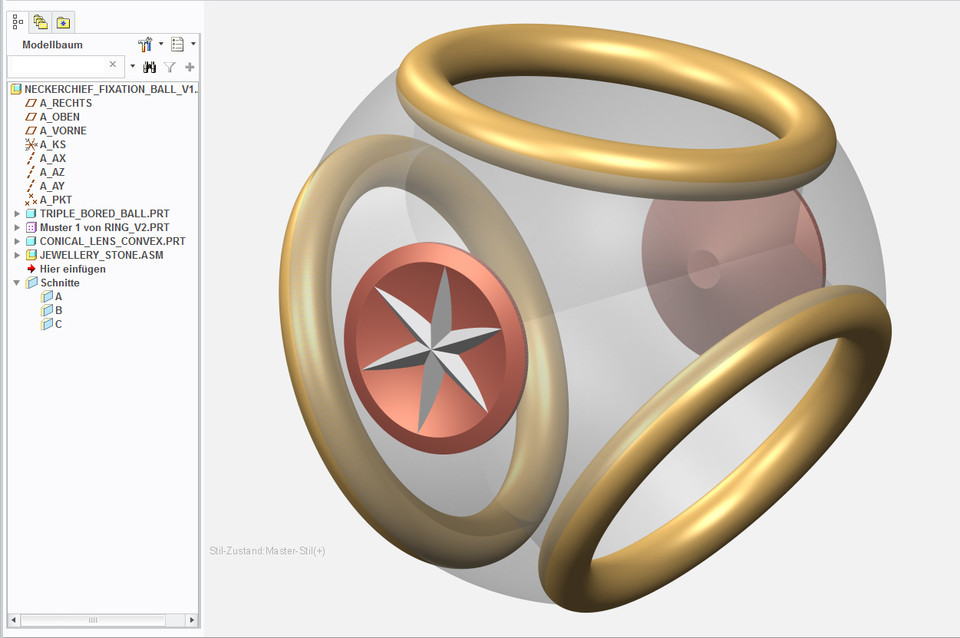Expand the TRIPLE_BORED_BALL.PRT node
This screenshot has height=638, width=960.
16,214
